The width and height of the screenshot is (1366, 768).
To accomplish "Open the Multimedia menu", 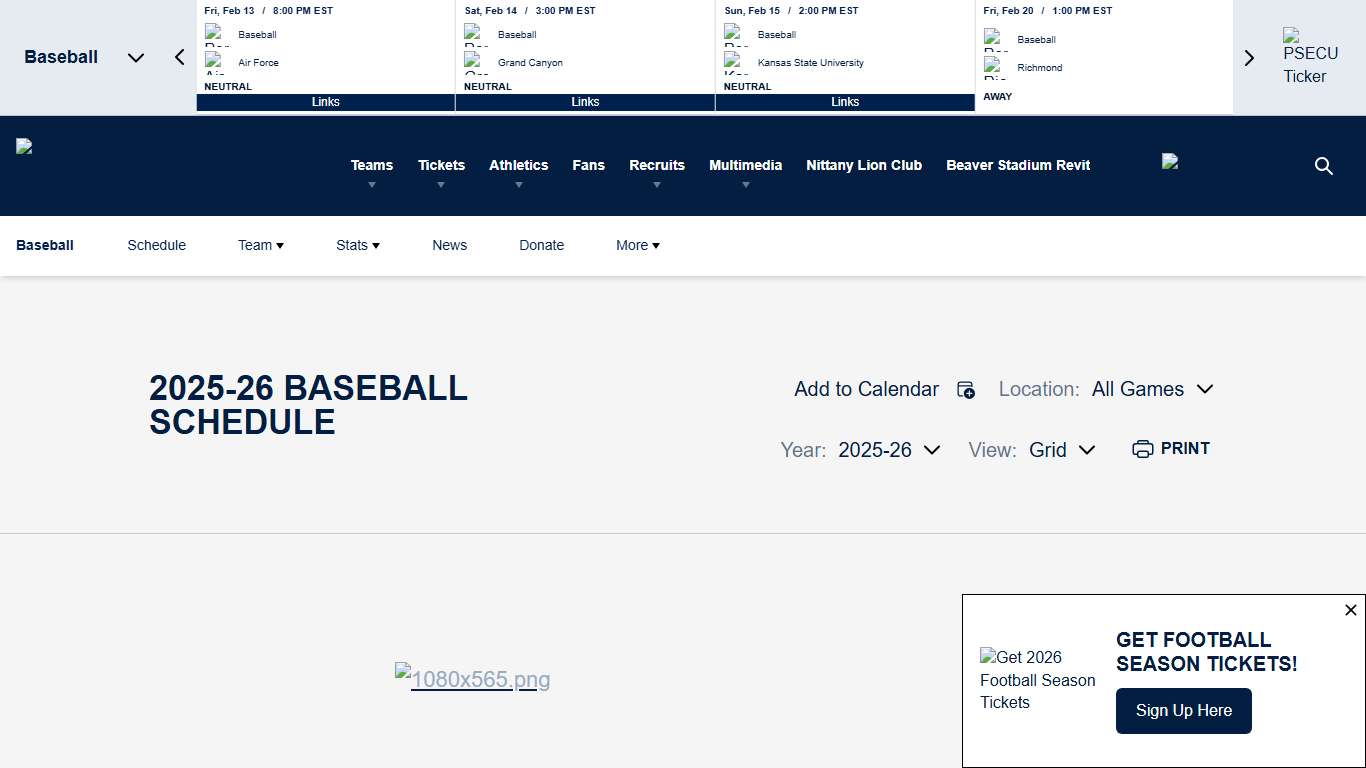I will (x=745, y=165).
